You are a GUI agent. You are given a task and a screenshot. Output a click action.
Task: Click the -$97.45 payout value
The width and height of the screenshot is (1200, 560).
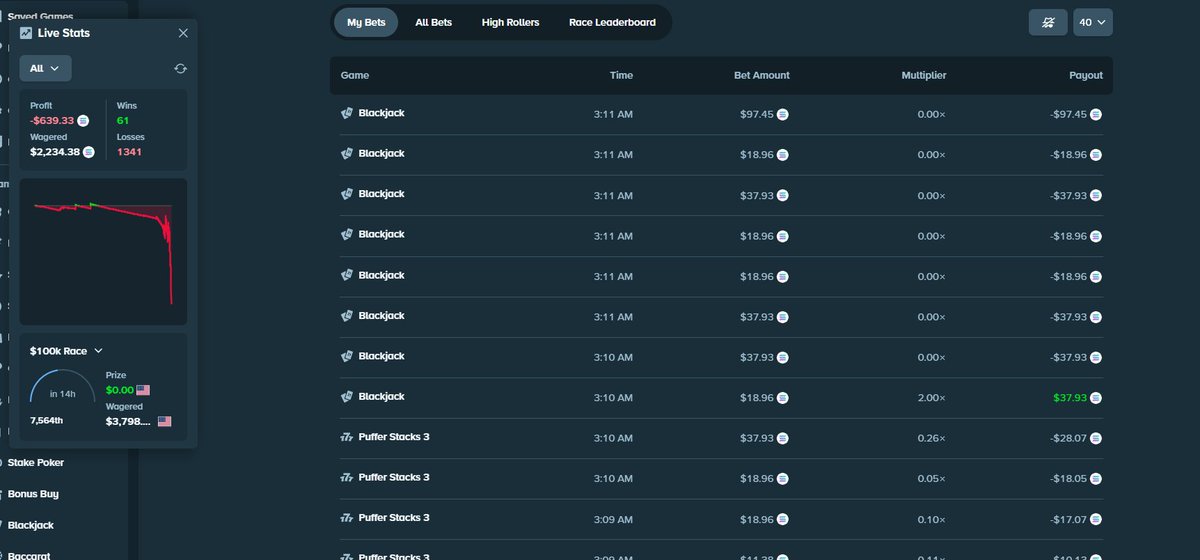pos(1068,115)
